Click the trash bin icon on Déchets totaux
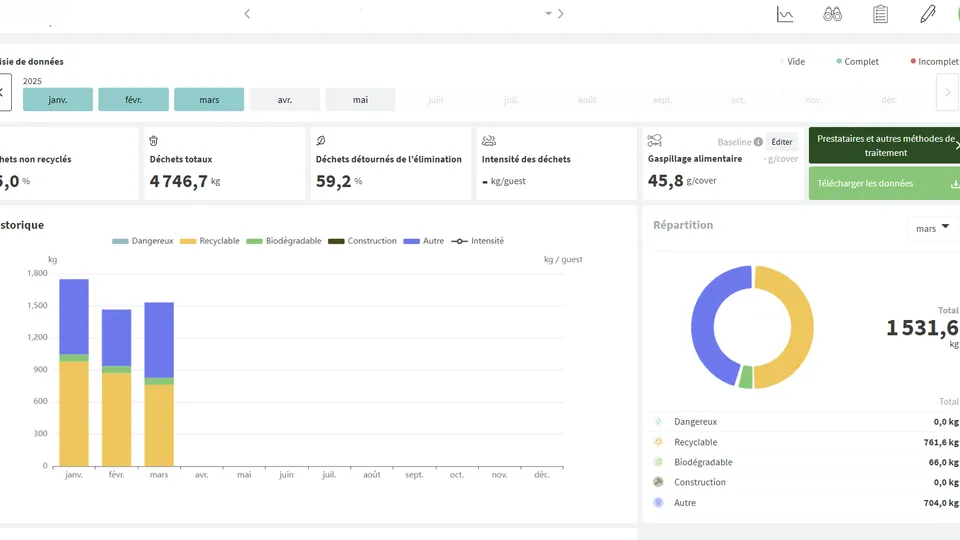 [x=154, y=141]
